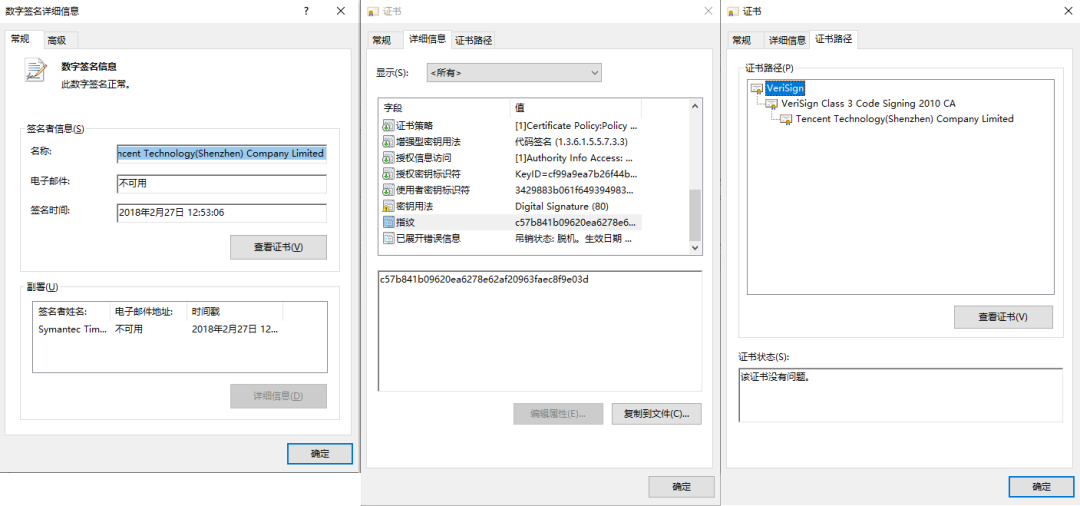Image resolution: width=1080 pixels, height=506 pixels.
Task: Click the 证书策略 field icon
Action: (388, 126)
